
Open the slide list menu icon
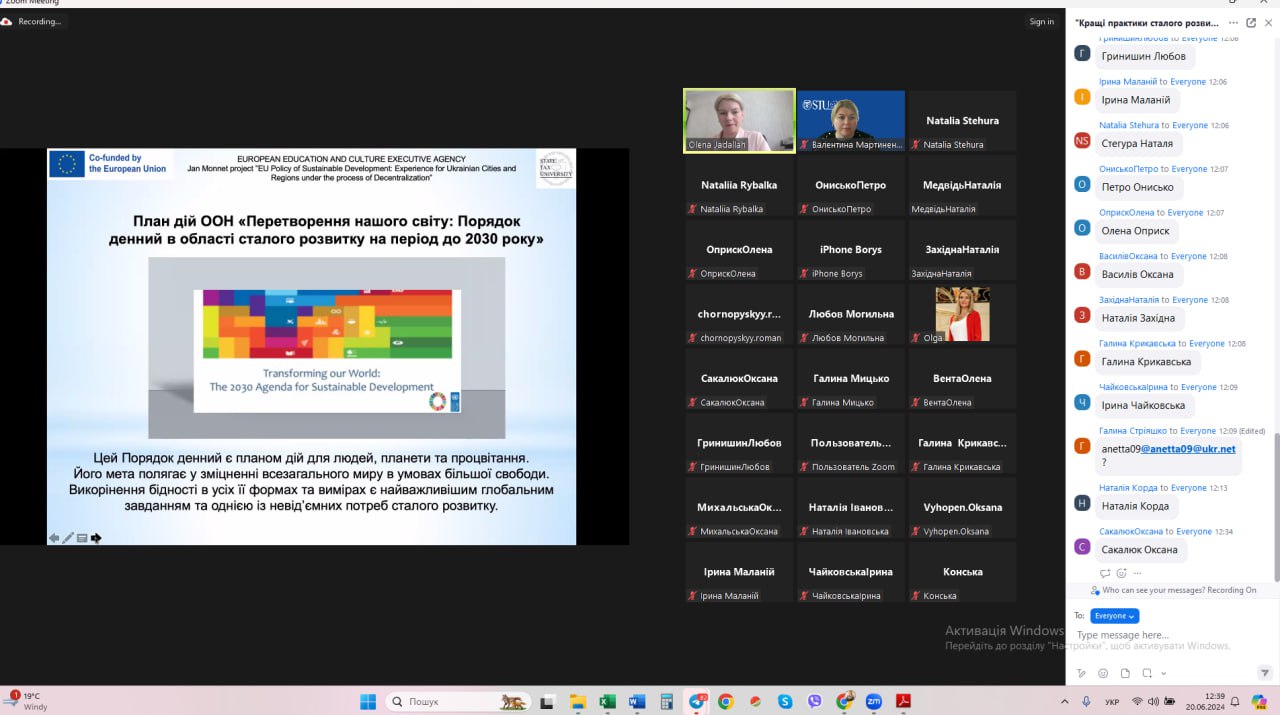coord(82,538)
